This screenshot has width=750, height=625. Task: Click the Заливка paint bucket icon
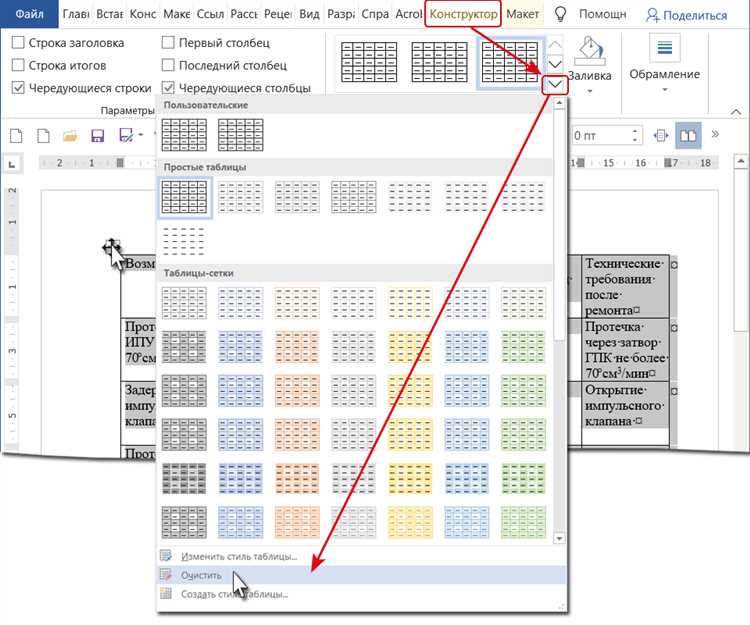coord(590,51)
